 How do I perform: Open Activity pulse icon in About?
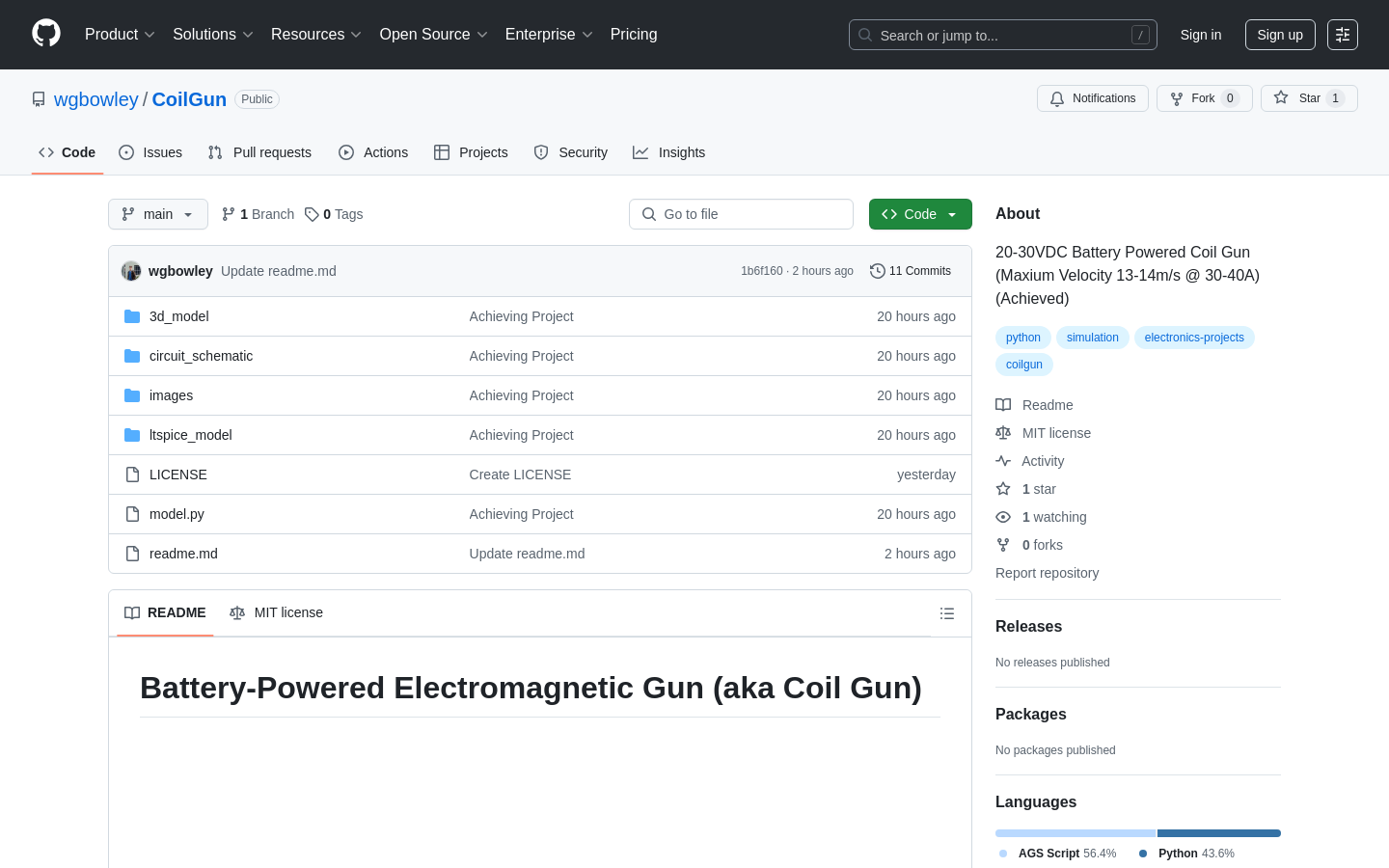1003,461
